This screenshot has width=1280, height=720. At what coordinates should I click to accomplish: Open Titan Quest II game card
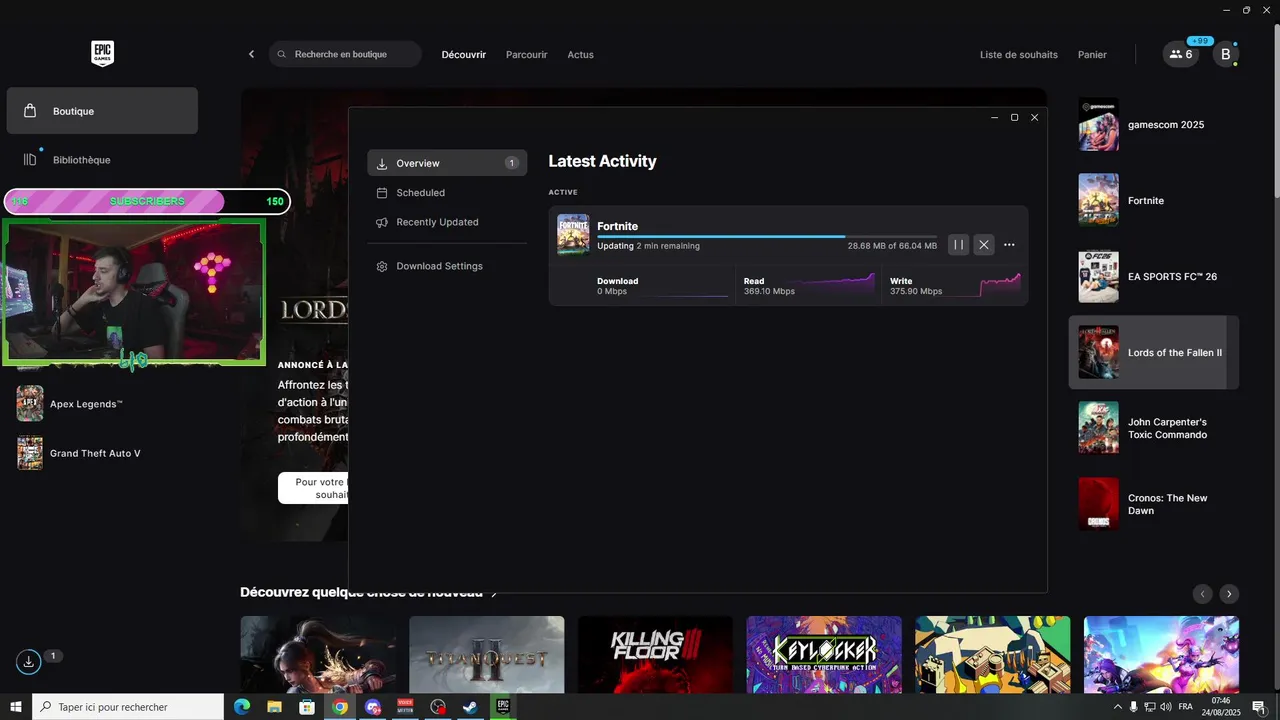coord(487,654)
